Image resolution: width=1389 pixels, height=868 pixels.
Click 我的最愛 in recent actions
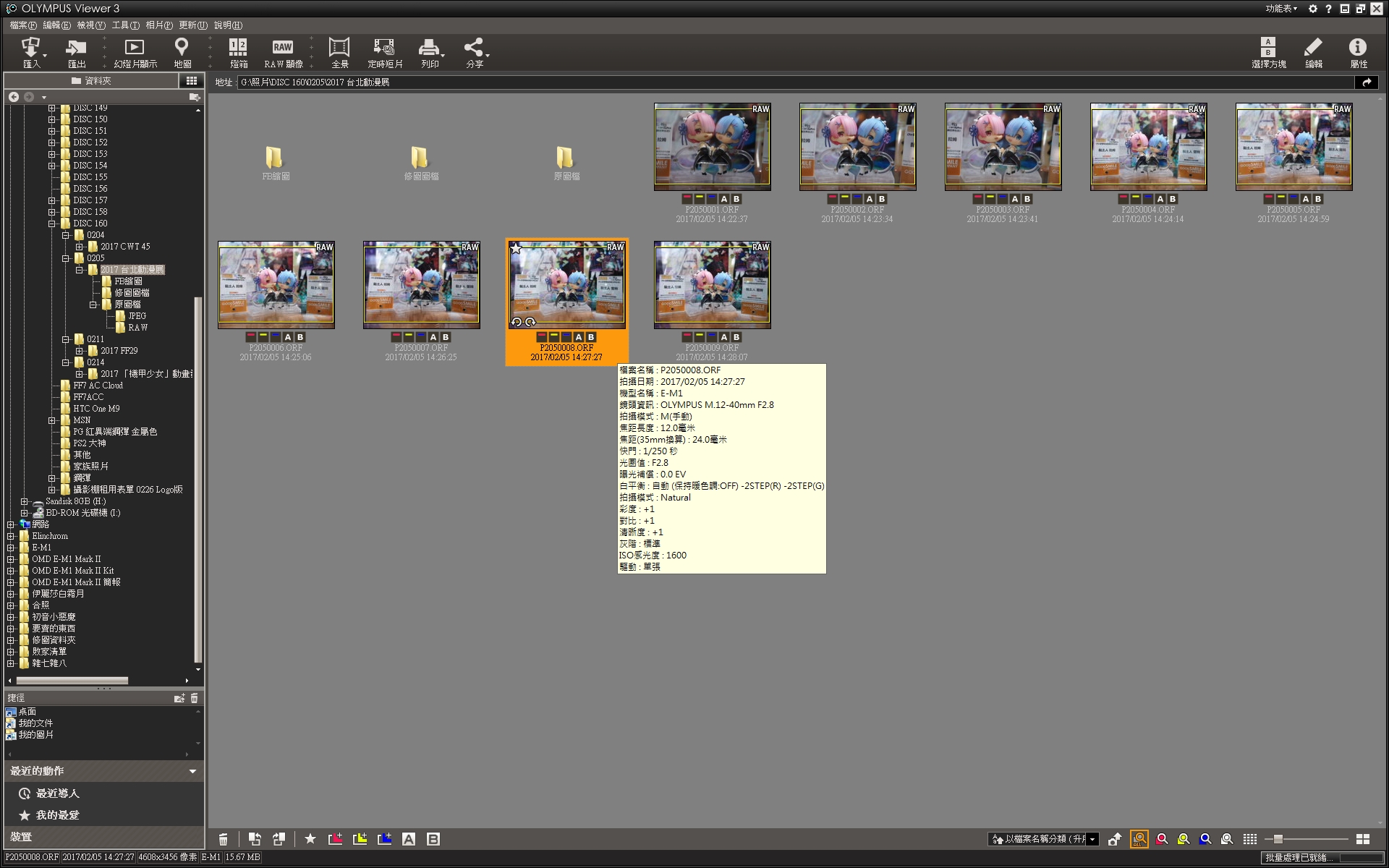(57, 815)
